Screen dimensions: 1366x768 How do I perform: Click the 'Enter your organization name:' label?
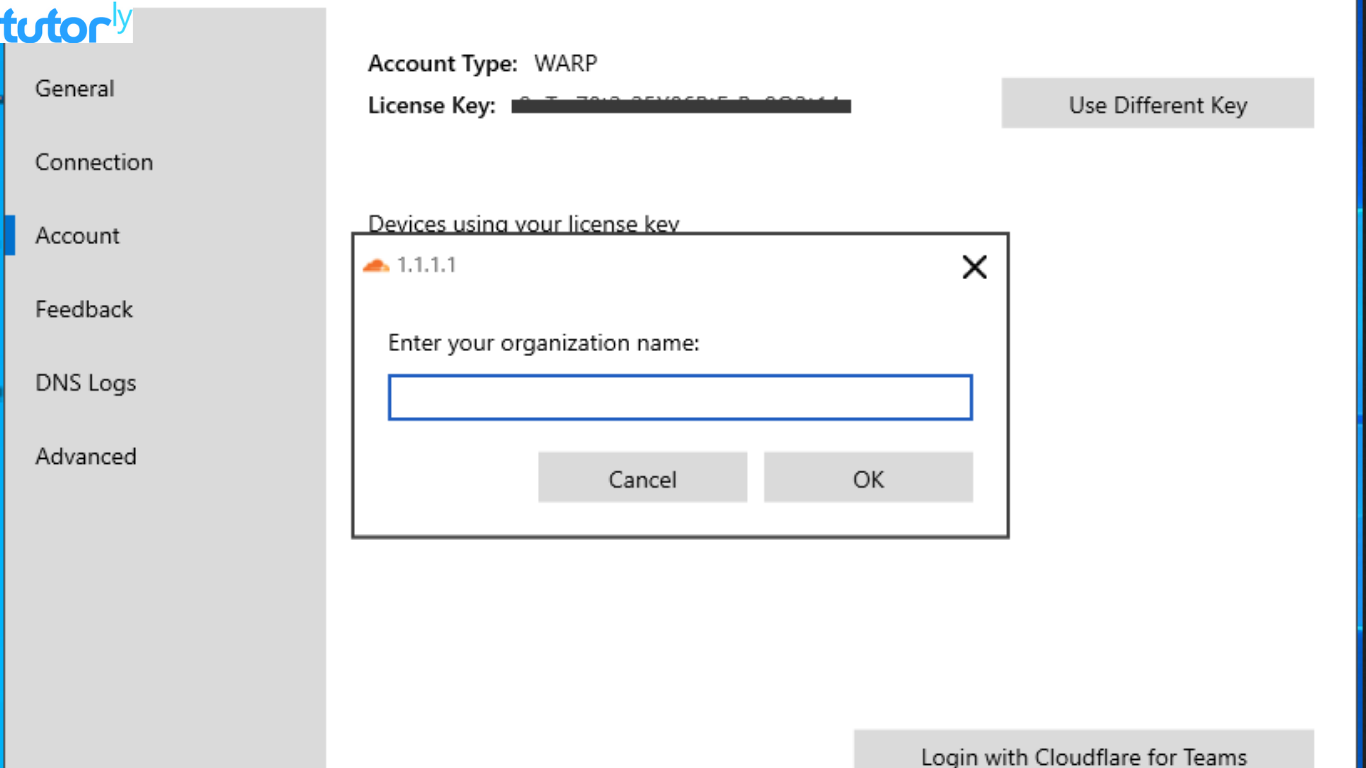point(544,343)
